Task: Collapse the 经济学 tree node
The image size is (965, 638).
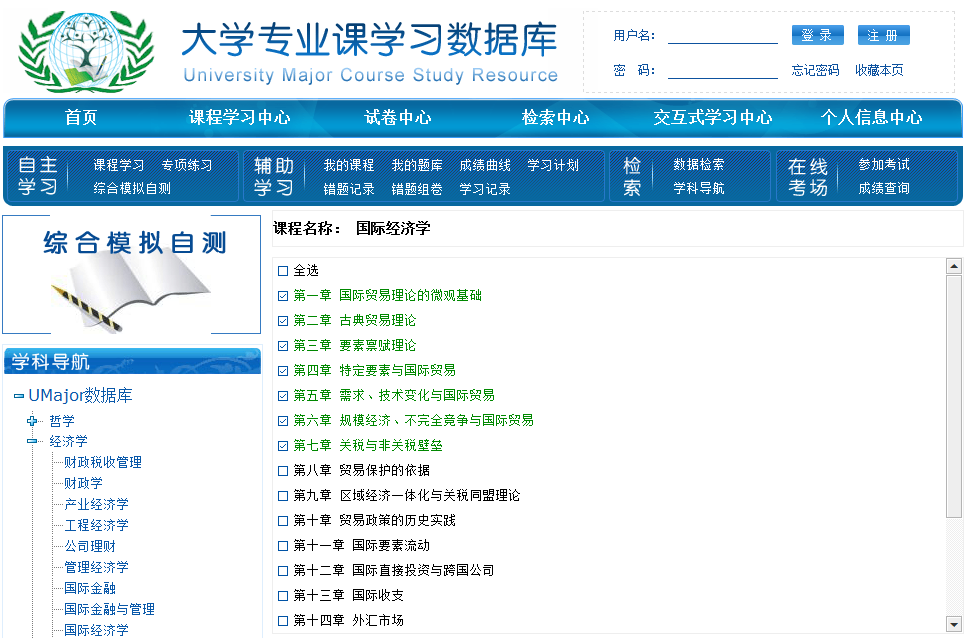Action: tap(32, 441)
